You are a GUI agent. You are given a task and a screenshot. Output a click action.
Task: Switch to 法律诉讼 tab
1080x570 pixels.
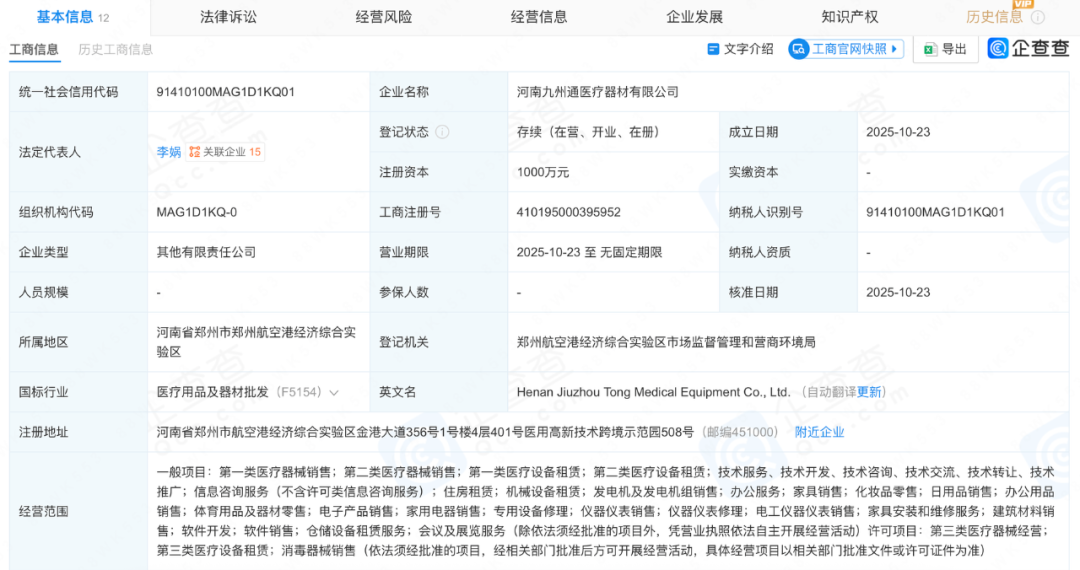click(x=228, y=17)
